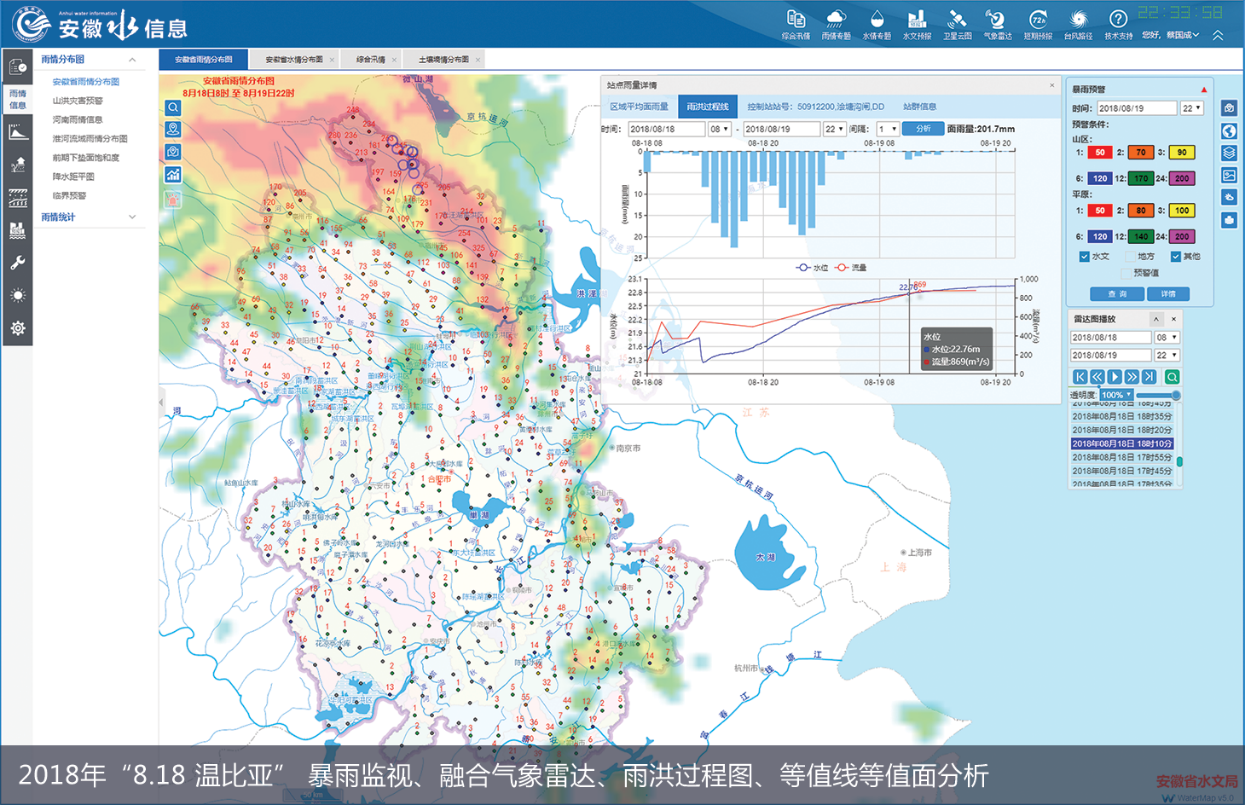Viewport: 1245px width, 805px height.
Task: Open the 72h 短期预报 forecast icon
Action: point(1038,19)
